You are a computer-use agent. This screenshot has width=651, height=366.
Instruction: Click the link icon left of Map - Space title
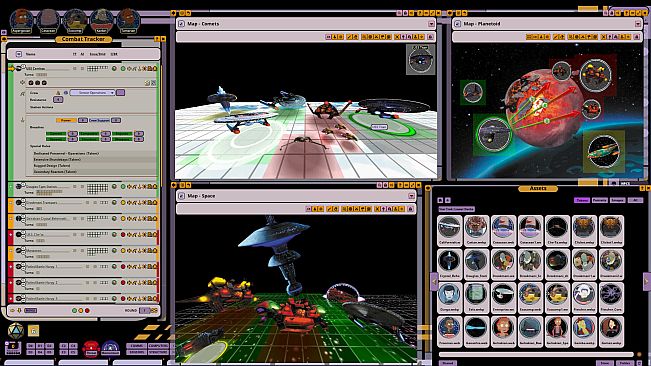coord(181,195)
